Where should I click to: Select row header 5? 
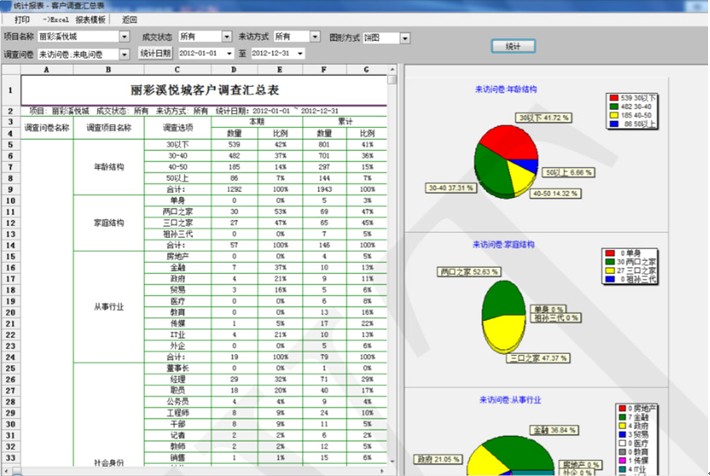tap(10, 144)
